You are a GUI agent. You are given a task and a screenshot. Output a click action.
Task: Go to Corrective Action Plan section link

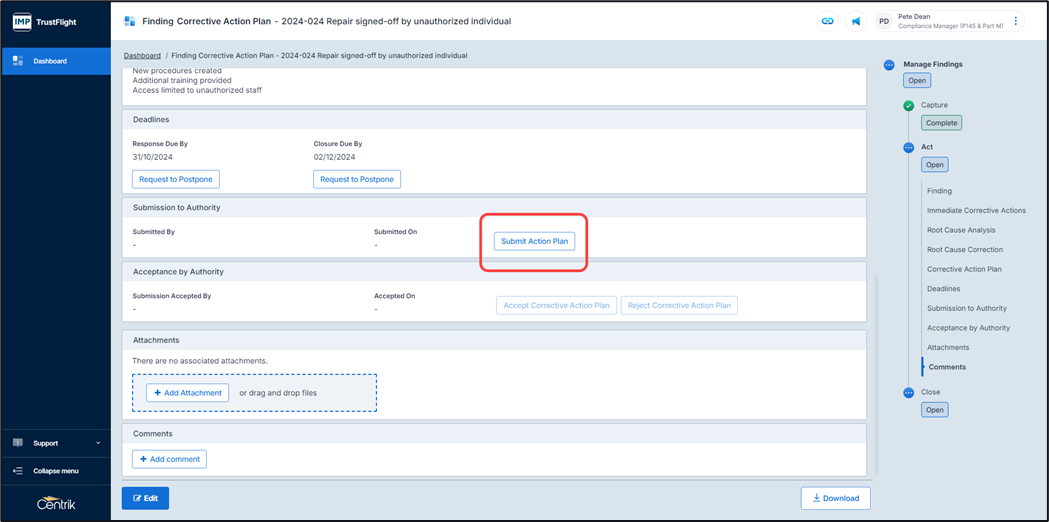pos(964,269)
